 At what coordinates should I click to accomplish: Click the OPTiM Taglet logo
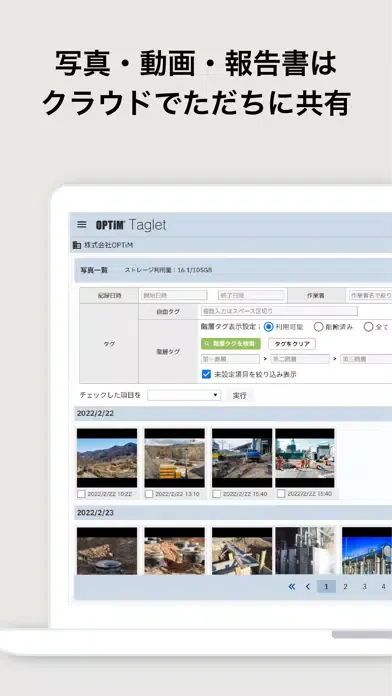click(131, 225)
